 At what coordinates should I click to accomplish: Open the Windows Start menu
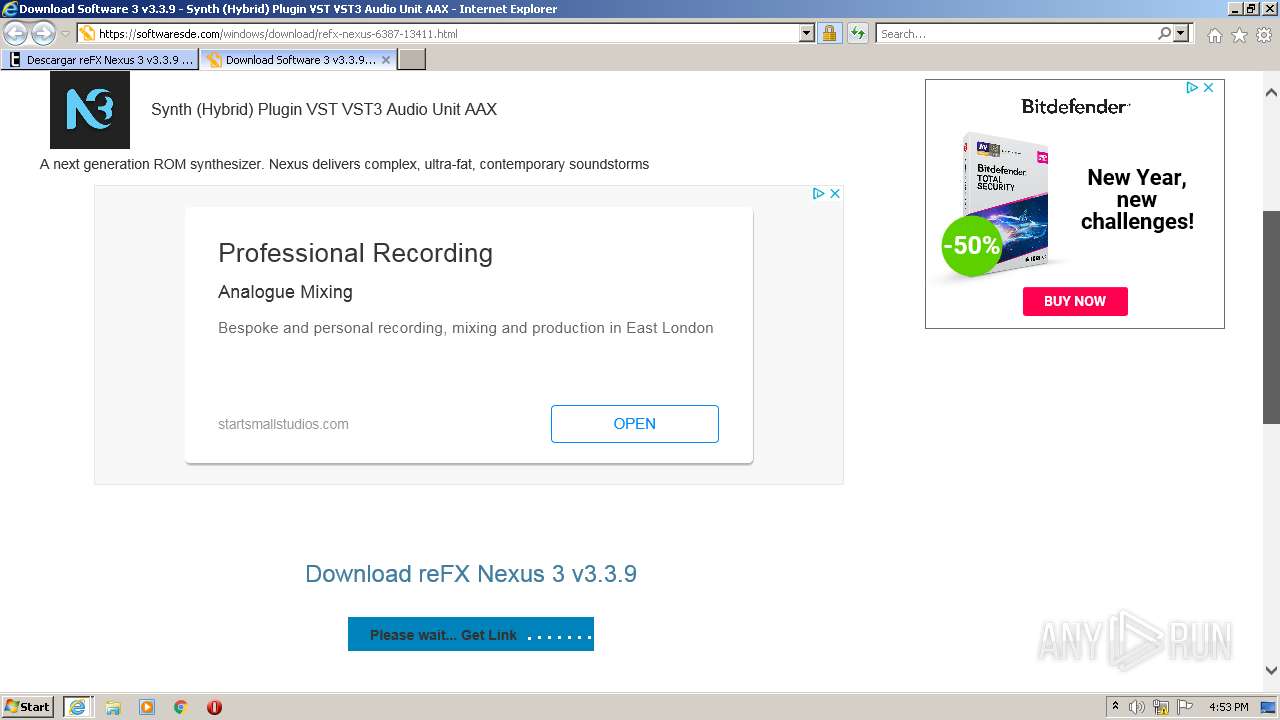point(28,707)
